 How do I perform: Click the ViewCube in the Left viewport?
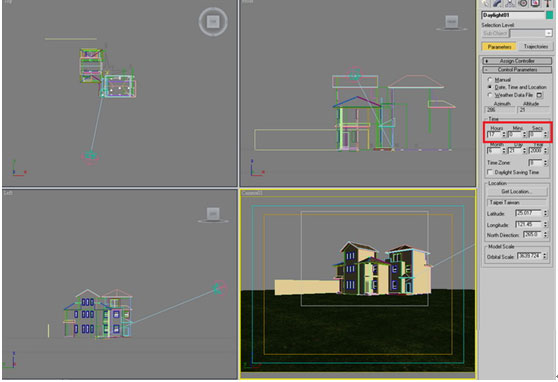213,215
